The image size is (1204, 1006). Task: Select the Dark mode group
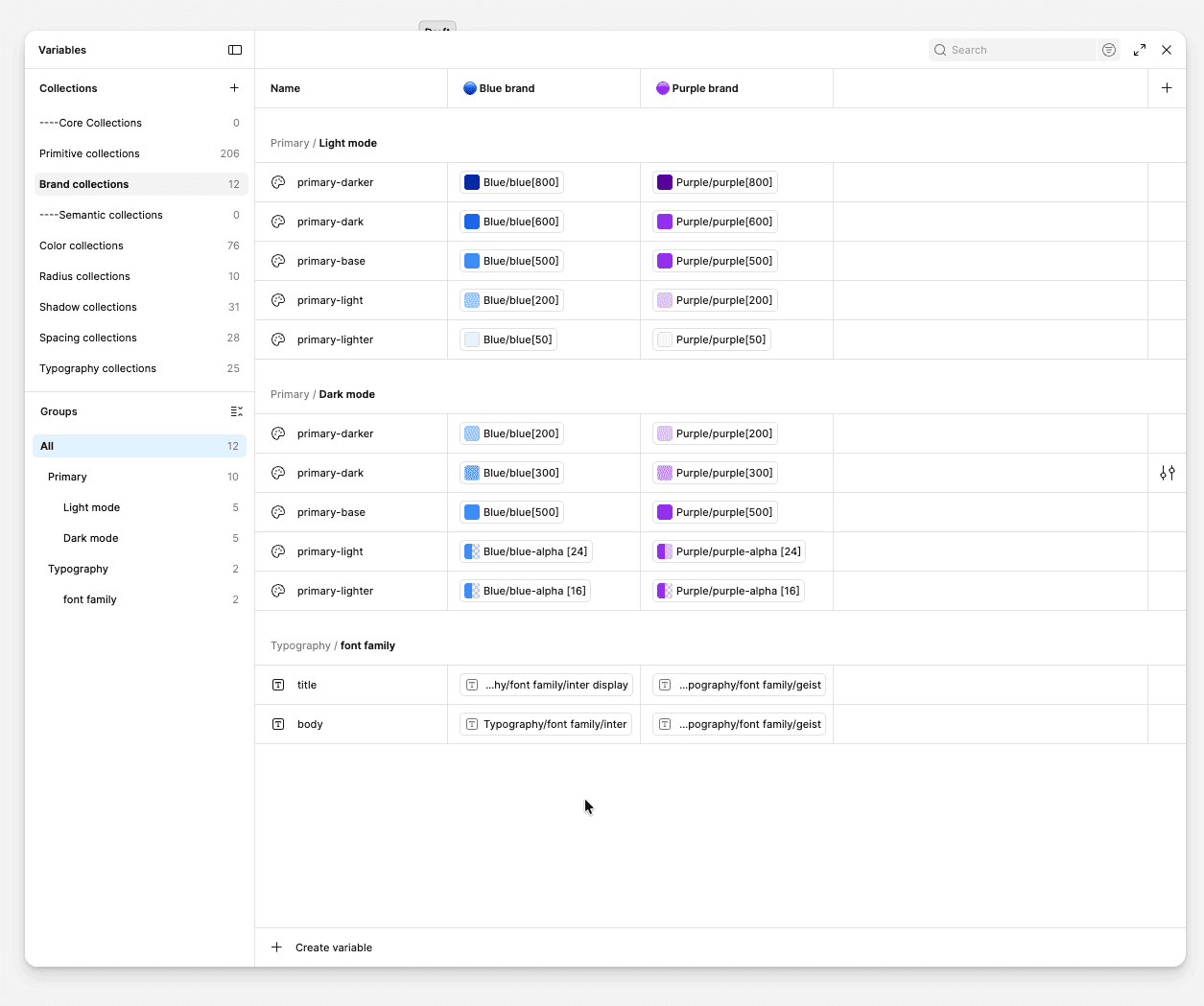click(x=140, y=538)
